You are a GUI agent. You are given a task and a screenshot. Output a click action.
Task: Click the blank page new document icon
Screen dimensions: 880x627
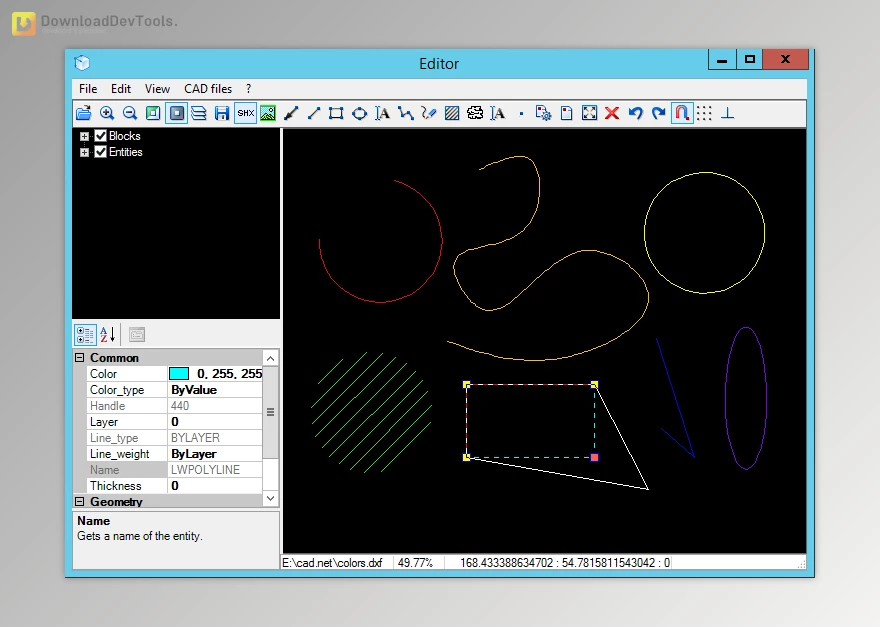[566, 113]
